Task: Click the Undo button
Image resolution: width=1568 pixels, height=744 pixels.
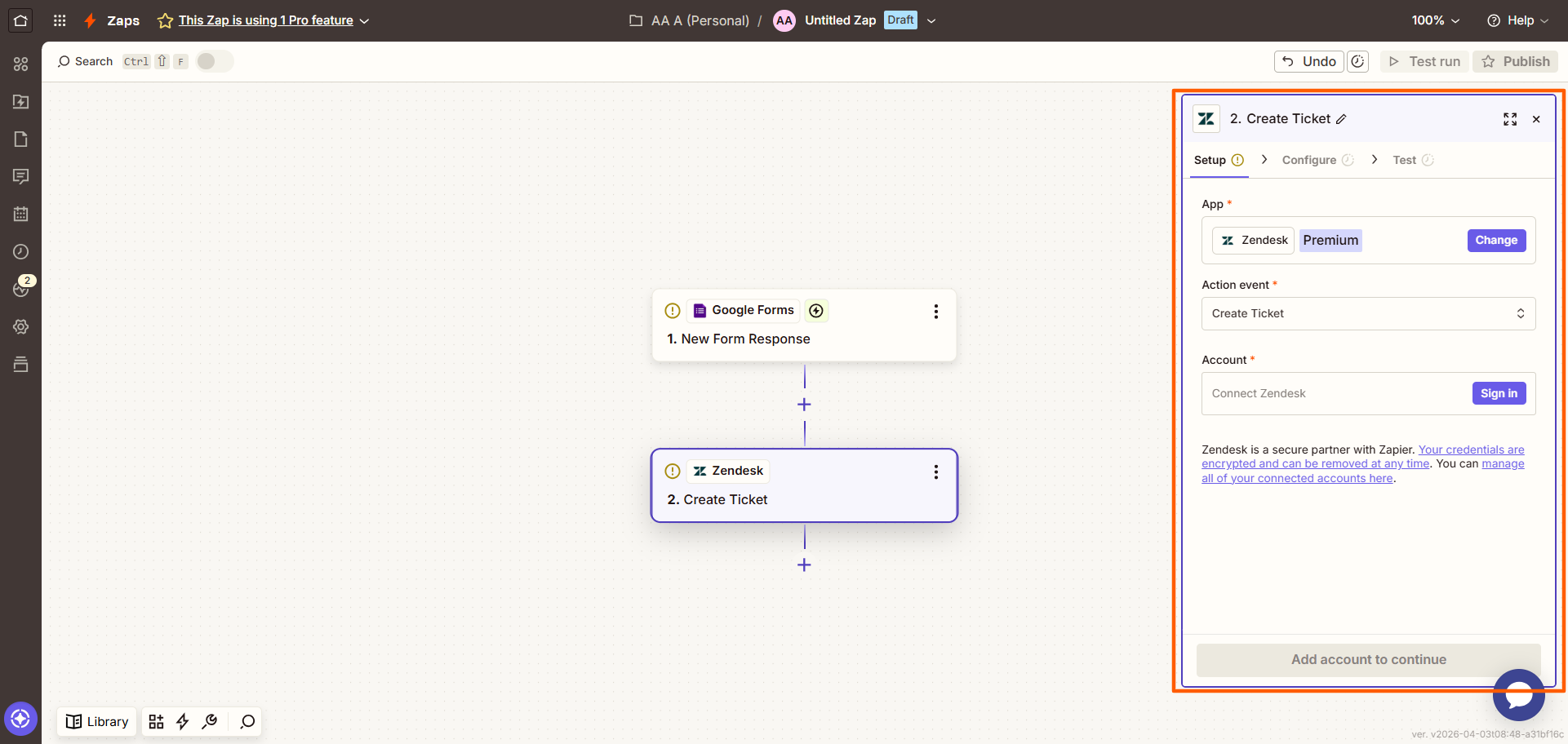Action: 1309,61
